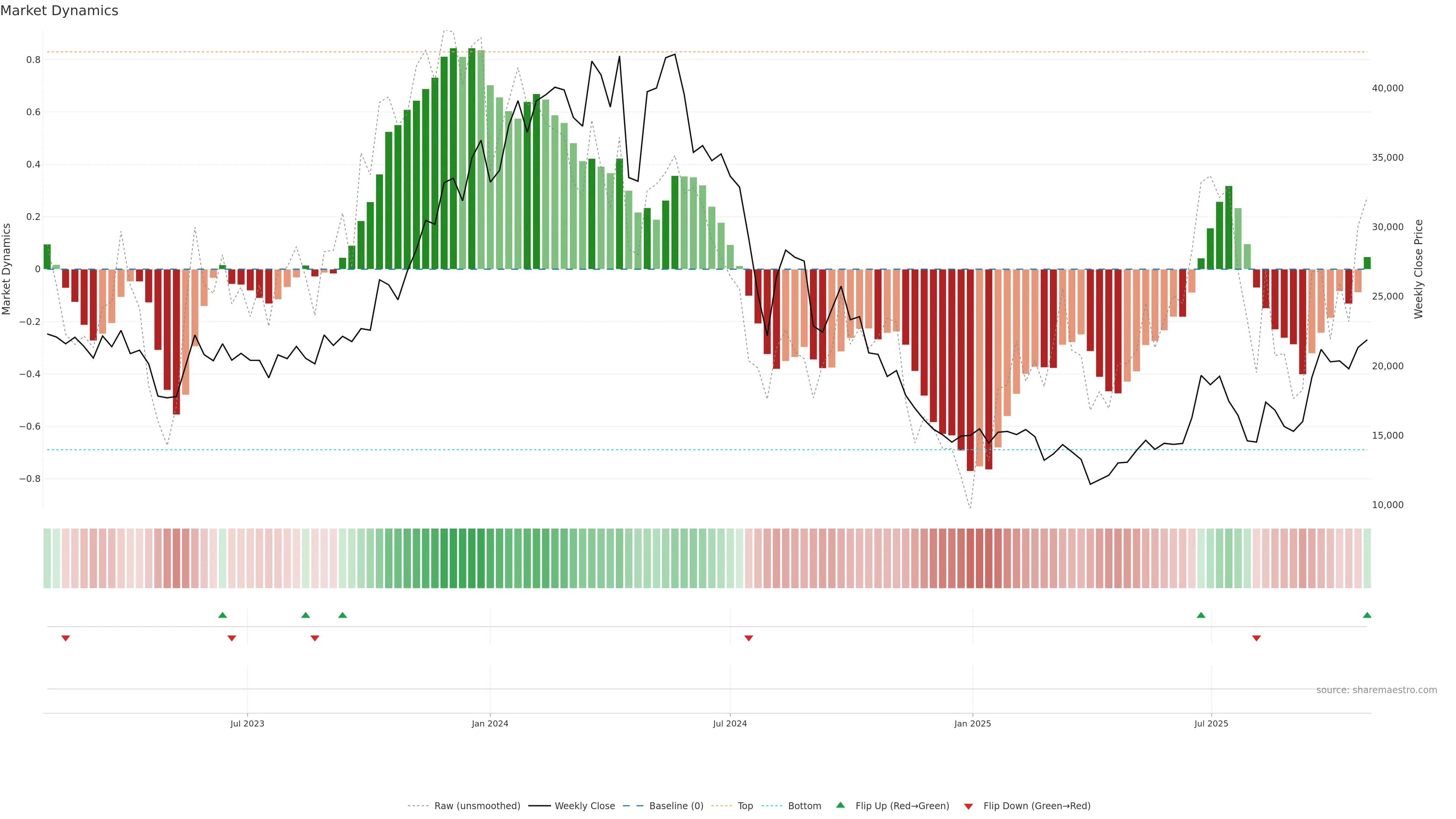
Task: Click the darkest red heat-strip cell near Jan 2025
Action: pyautogui.click(x=970, y=559)
